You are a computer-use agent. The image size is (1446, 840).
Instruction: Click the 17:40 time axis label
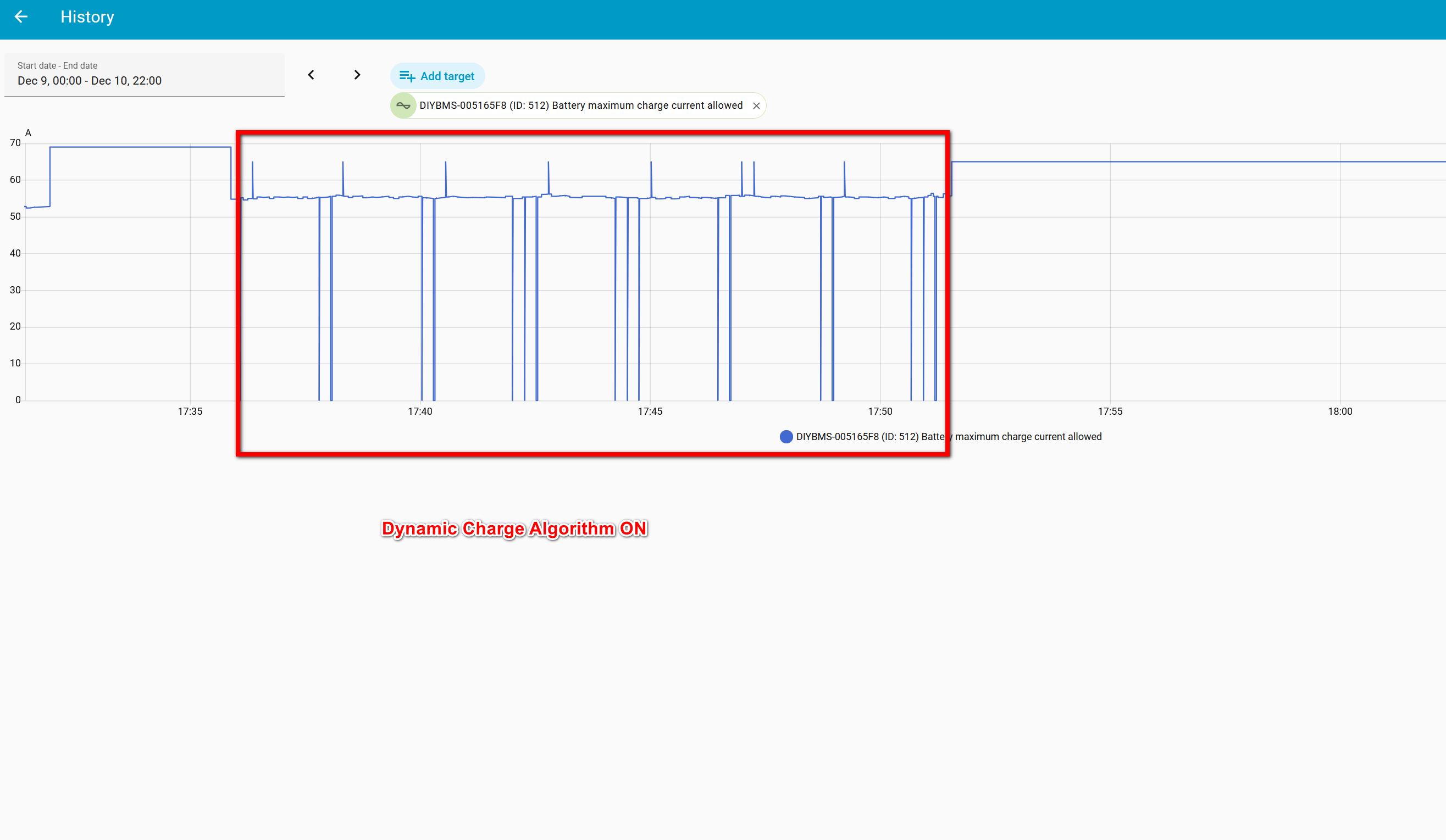[420, 411]
